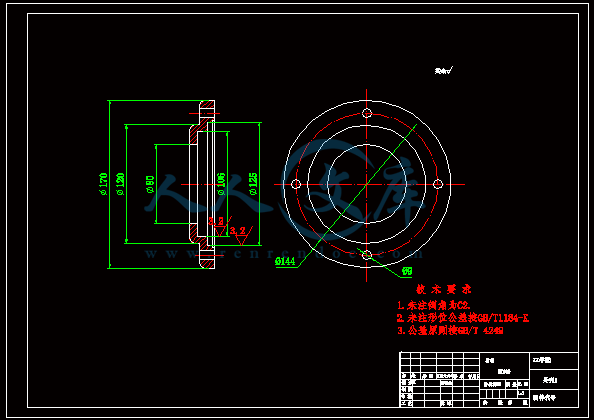594x420 pixels.
Task: Select the ø170 outer diameter dimension text
Action: (103, 184)
